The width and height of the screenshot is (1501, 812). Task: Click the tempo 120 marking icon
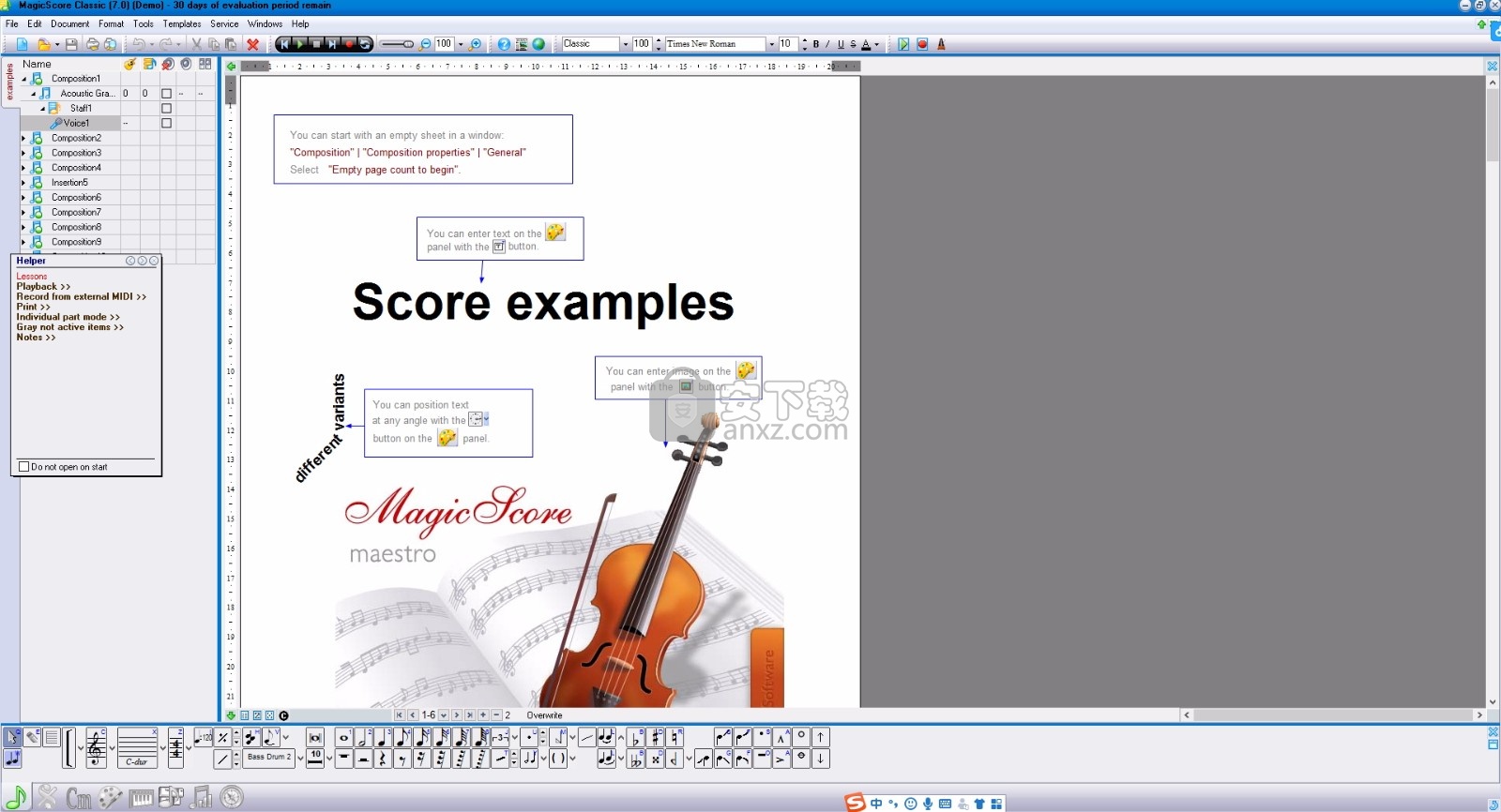(204, 738)
